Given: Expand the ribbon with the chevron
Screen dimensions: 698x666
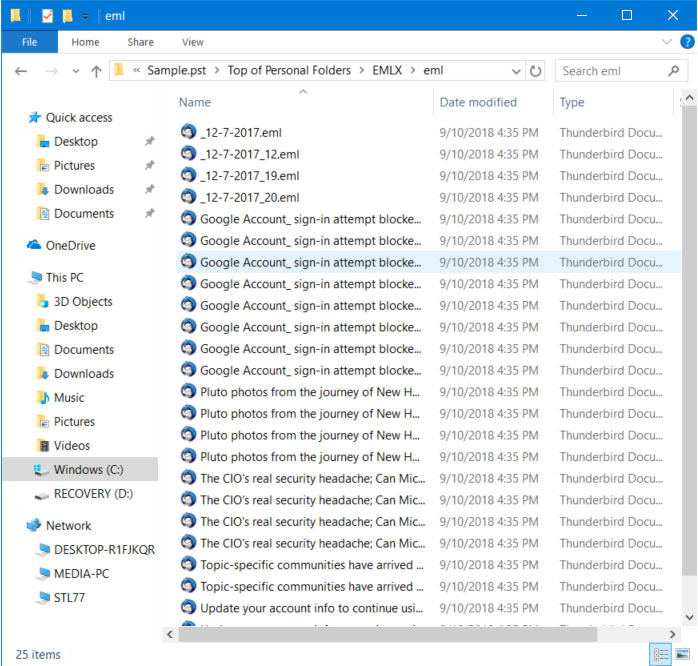Looking at the screenshot, I should pyautogui.click(x=666, y=42).
